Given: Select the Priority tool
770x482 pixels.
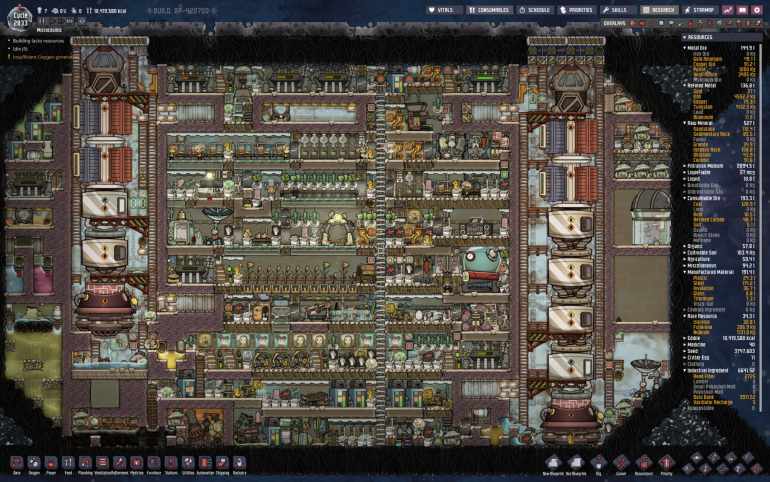Looking at the screenshot, I should tap(666, 464).
